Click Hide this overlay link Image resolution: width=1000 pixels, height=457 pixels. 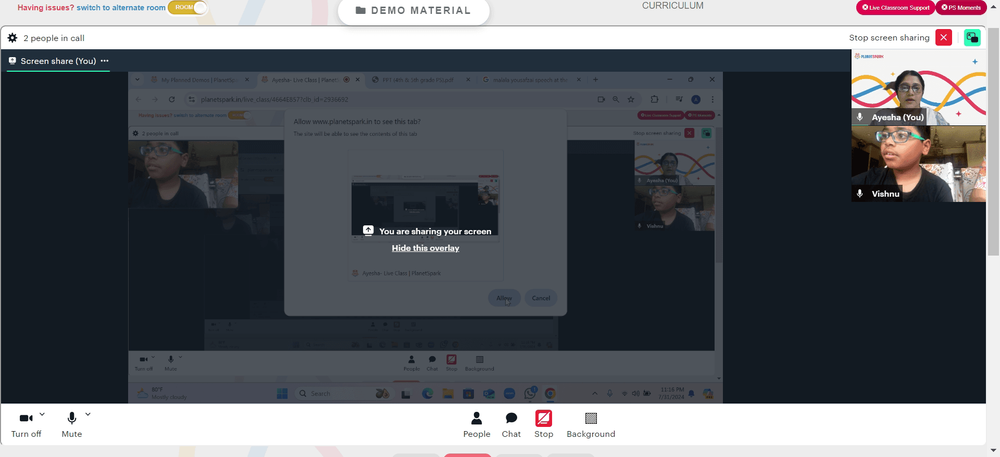pos(425,248)
